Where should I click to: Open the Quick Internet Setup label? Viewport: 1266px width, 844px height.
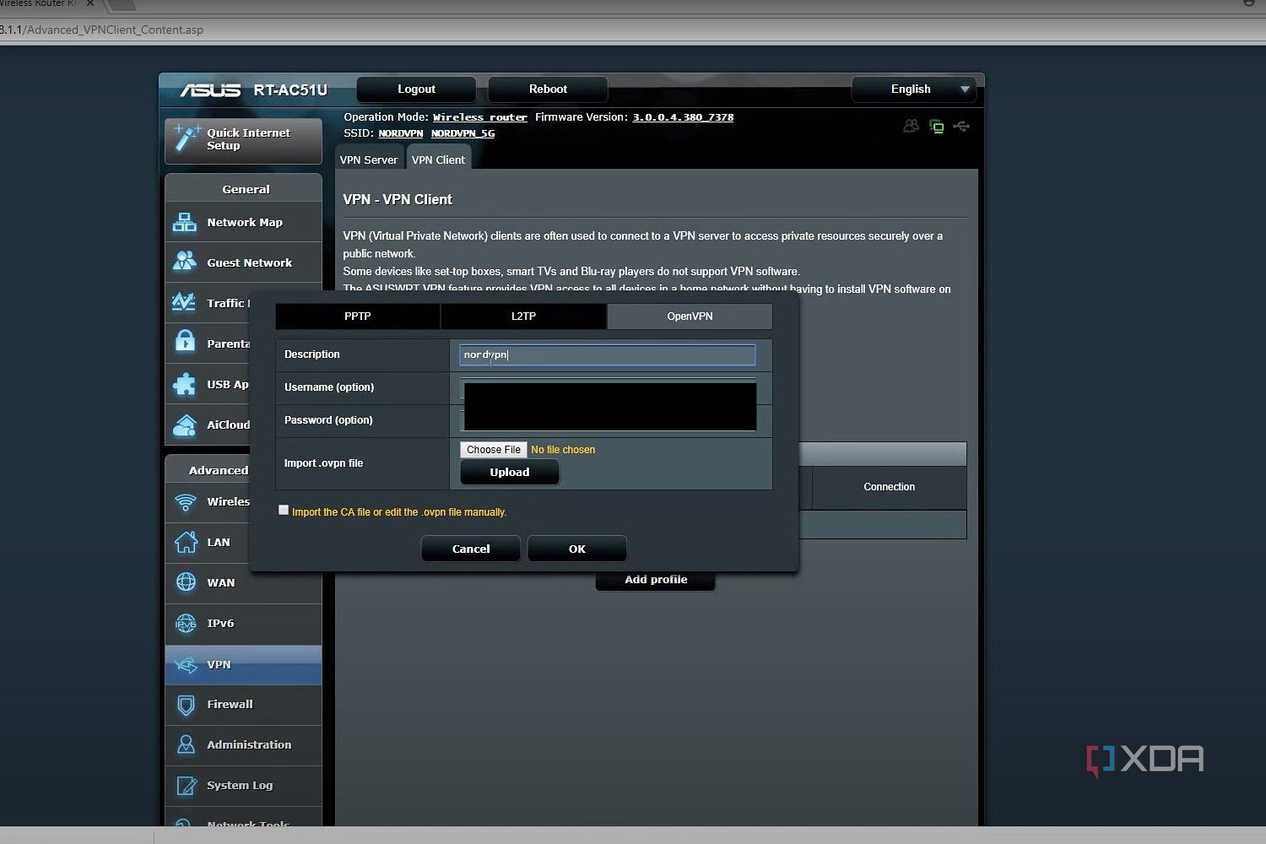[x=248, y=139]
